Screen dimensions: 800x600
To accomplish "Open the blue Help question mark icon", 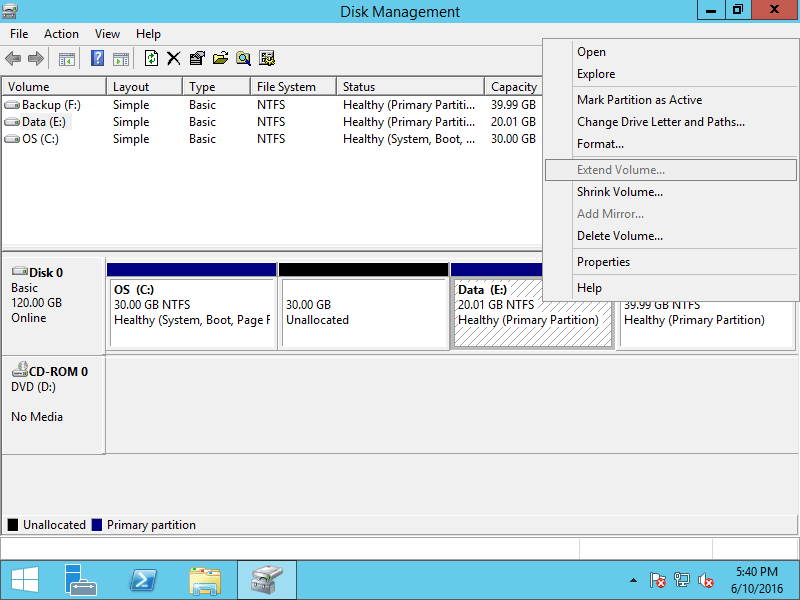I will point(97,58).
